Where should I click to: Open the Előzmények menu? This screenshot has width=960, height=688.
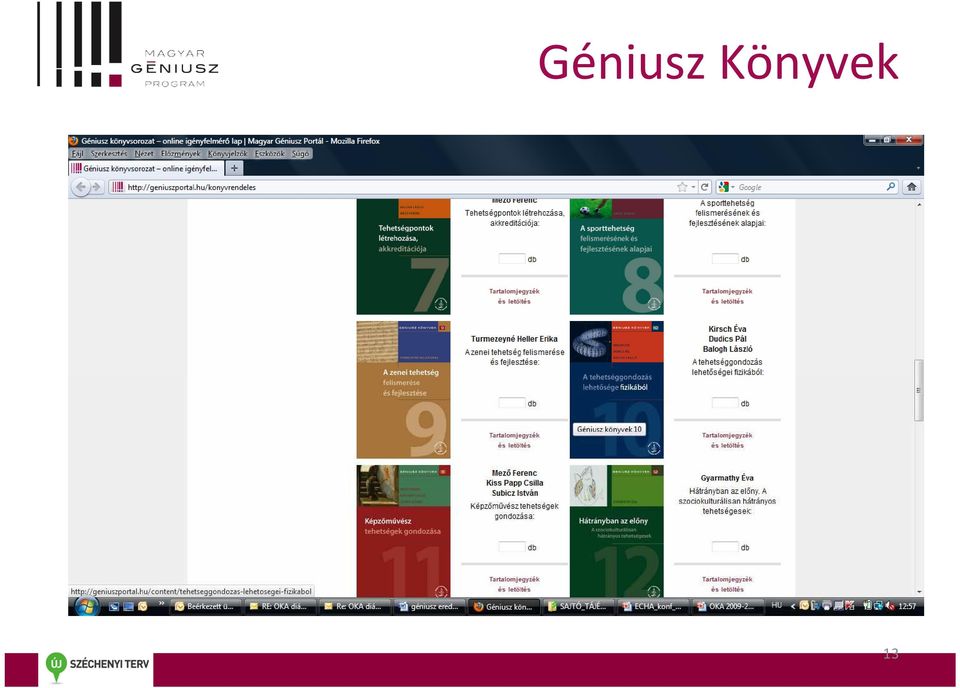pyautogui.click(x=181, y=154)
